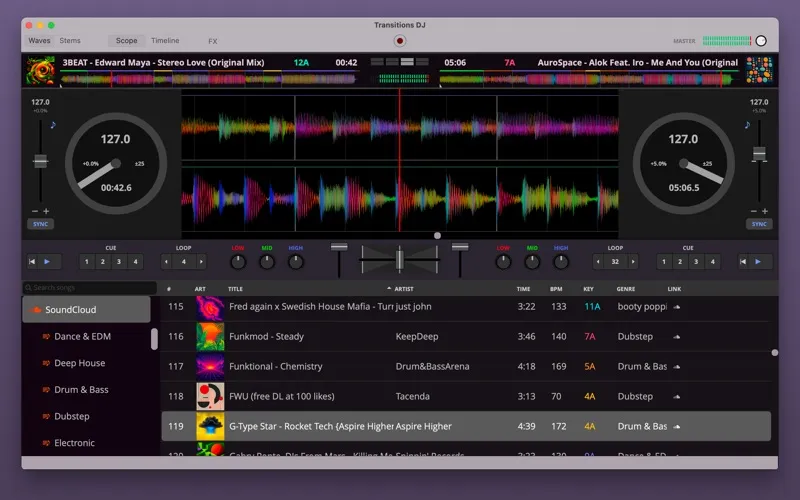Play the right deck track

[x=758, y=262]
